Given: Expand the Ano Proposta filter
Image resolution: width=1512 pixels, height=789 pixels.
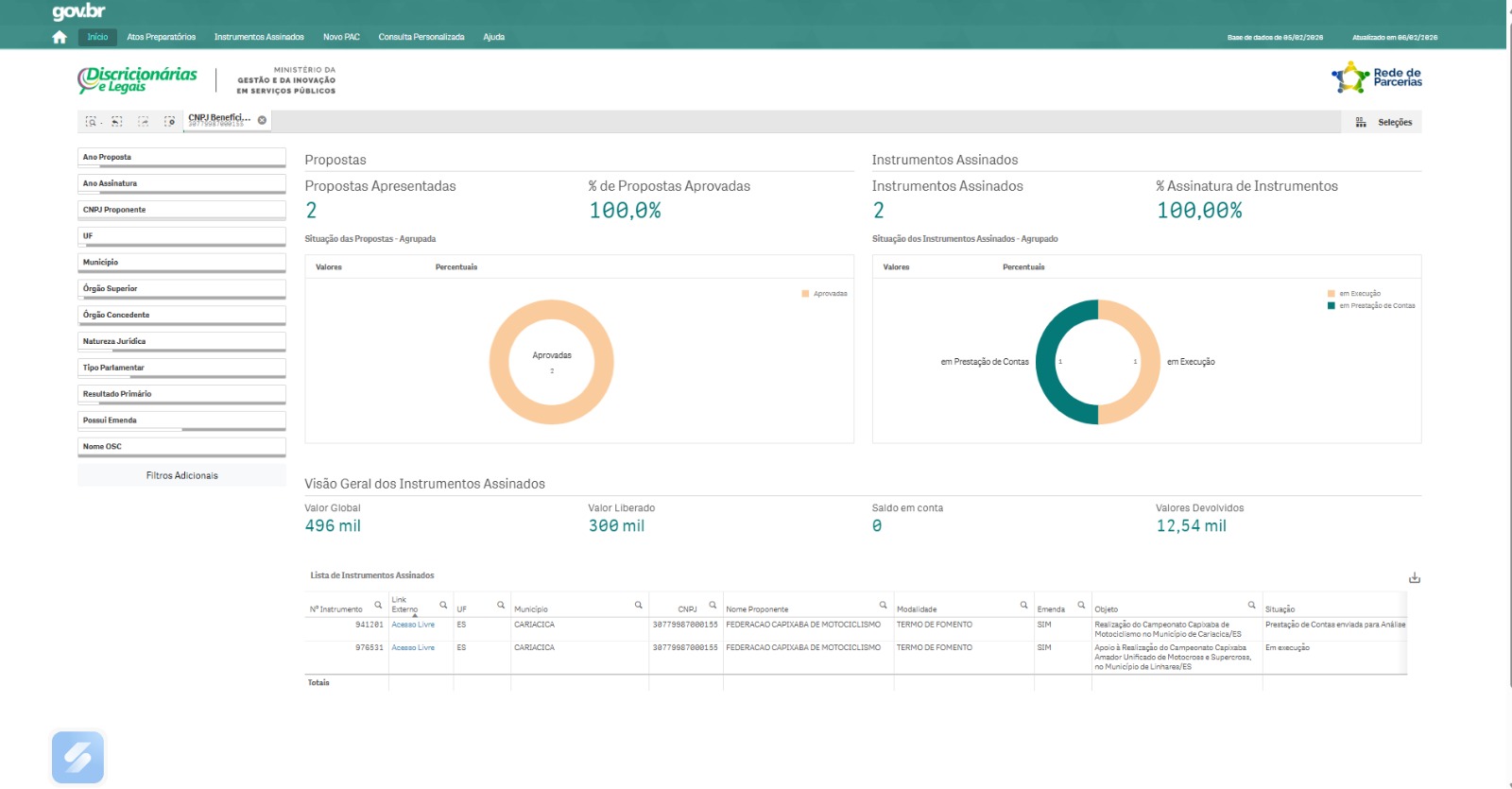Looking at the screenshot, I should 181,157.
